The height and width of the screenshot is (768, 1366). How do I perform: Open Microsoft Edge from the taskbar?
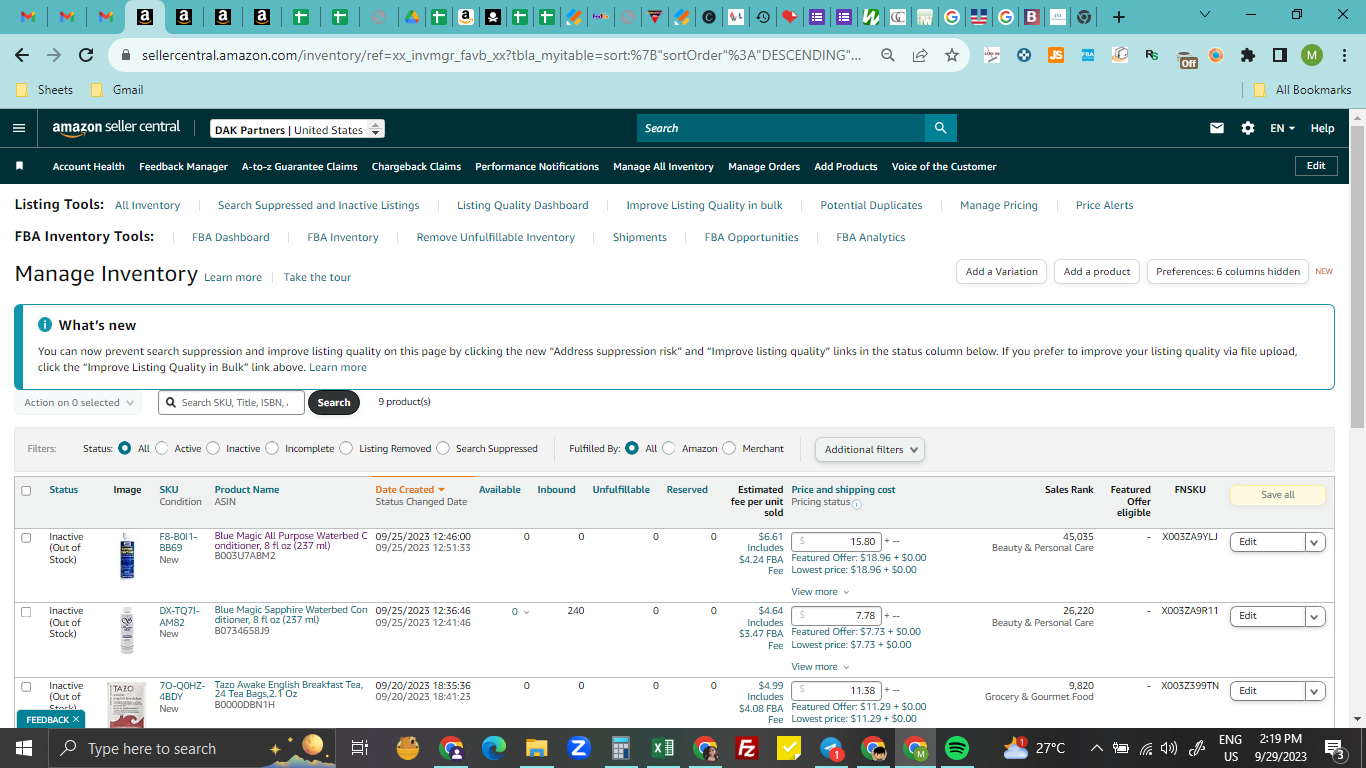[494, 748]
